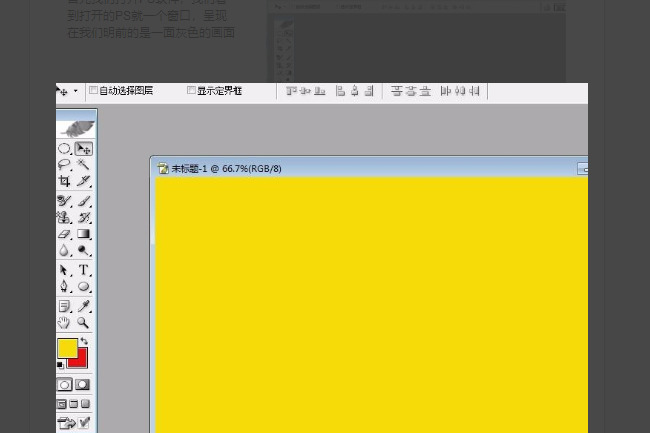Screen dimensions: 650x433
Task: Select the Brush tool
Action: click(84, 201)
